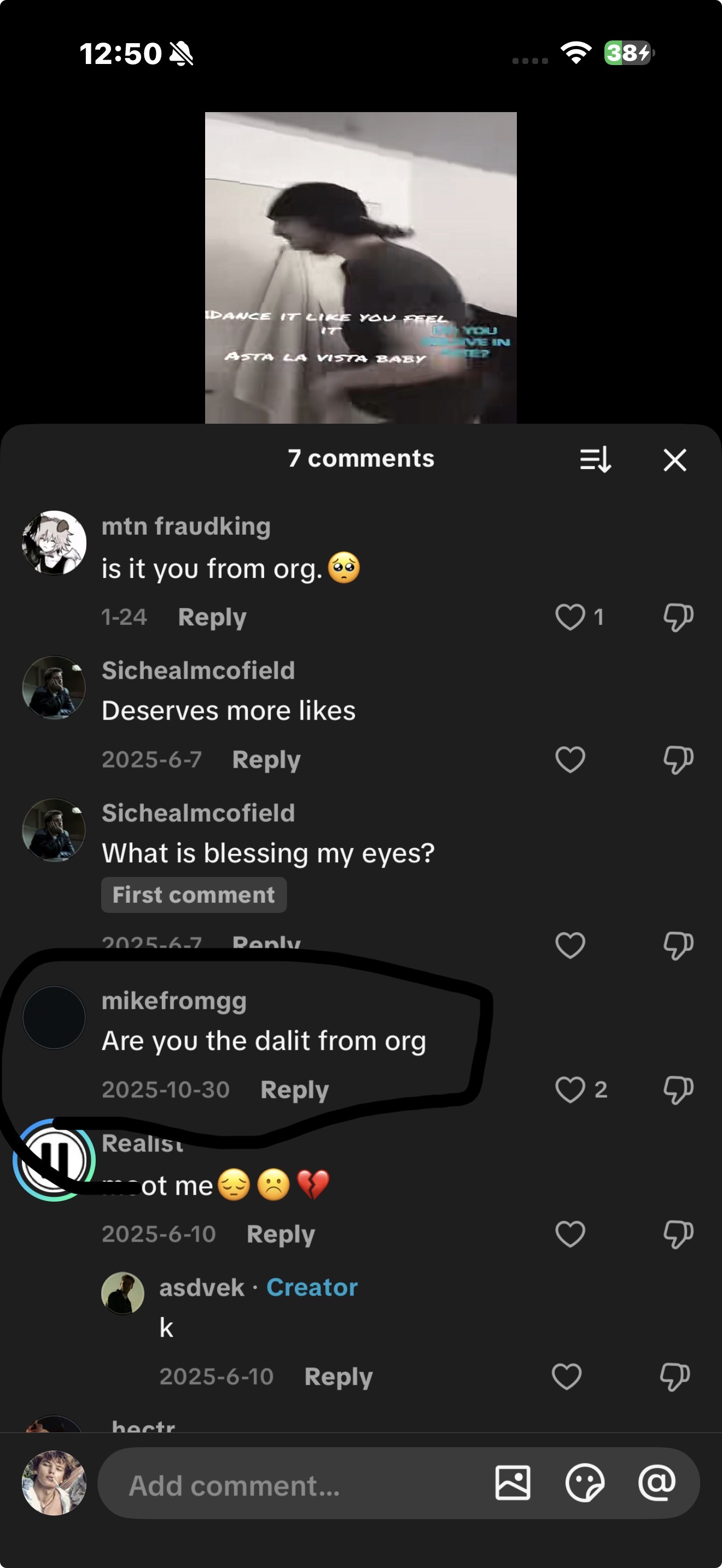Screen dimensions: 722x1568
Task: Dislike mtn fraudking's comment
Action: (678, 617)
